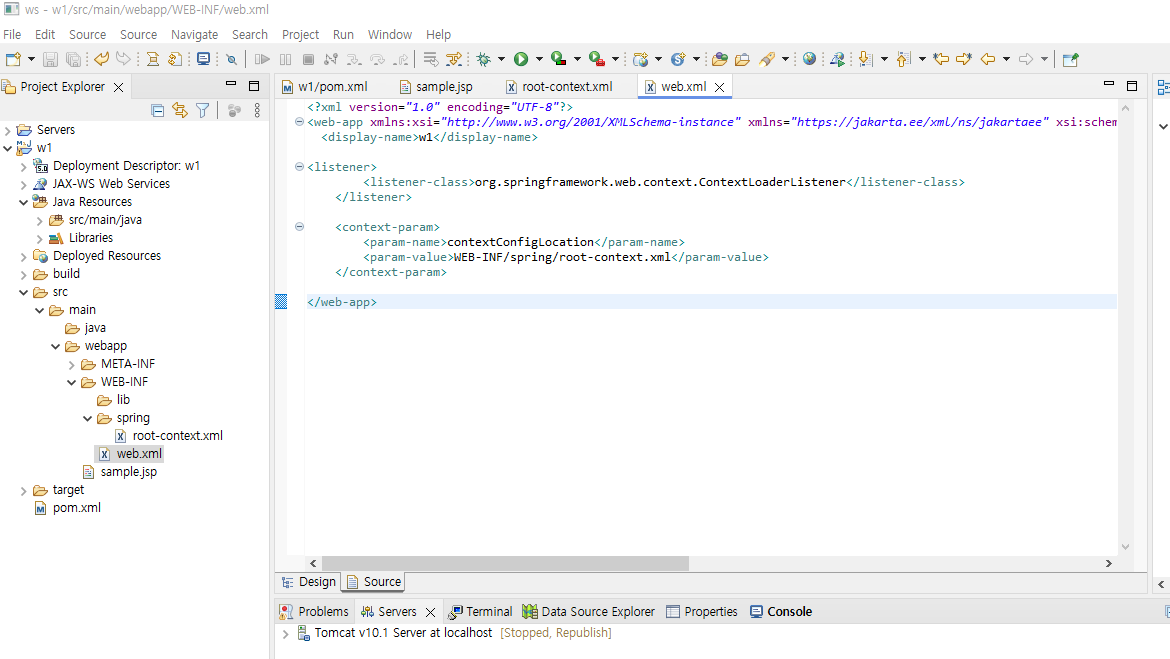This screenshot has width=1170, height=659.
Task: Expand the META-INF folder node
Action: tap(72, 365)
